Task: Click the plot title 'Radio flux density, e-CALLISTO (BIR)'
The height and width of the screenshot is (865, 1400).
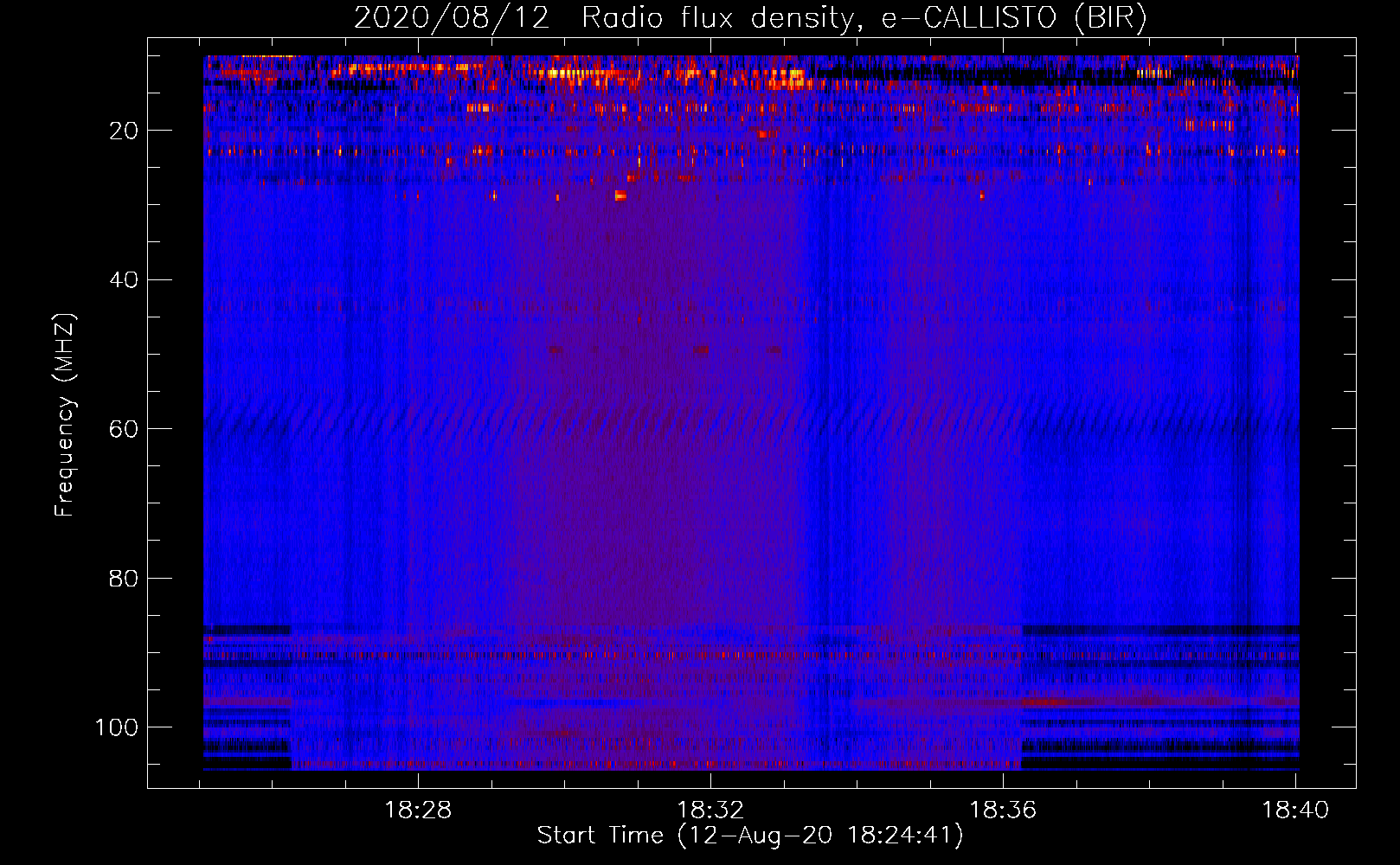Action: tap(864, 17)
